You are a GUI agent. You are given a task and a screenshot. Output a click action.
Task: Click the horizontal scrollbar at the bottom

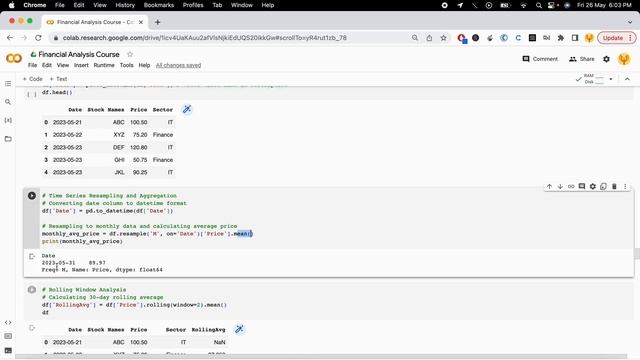point(321,356)
